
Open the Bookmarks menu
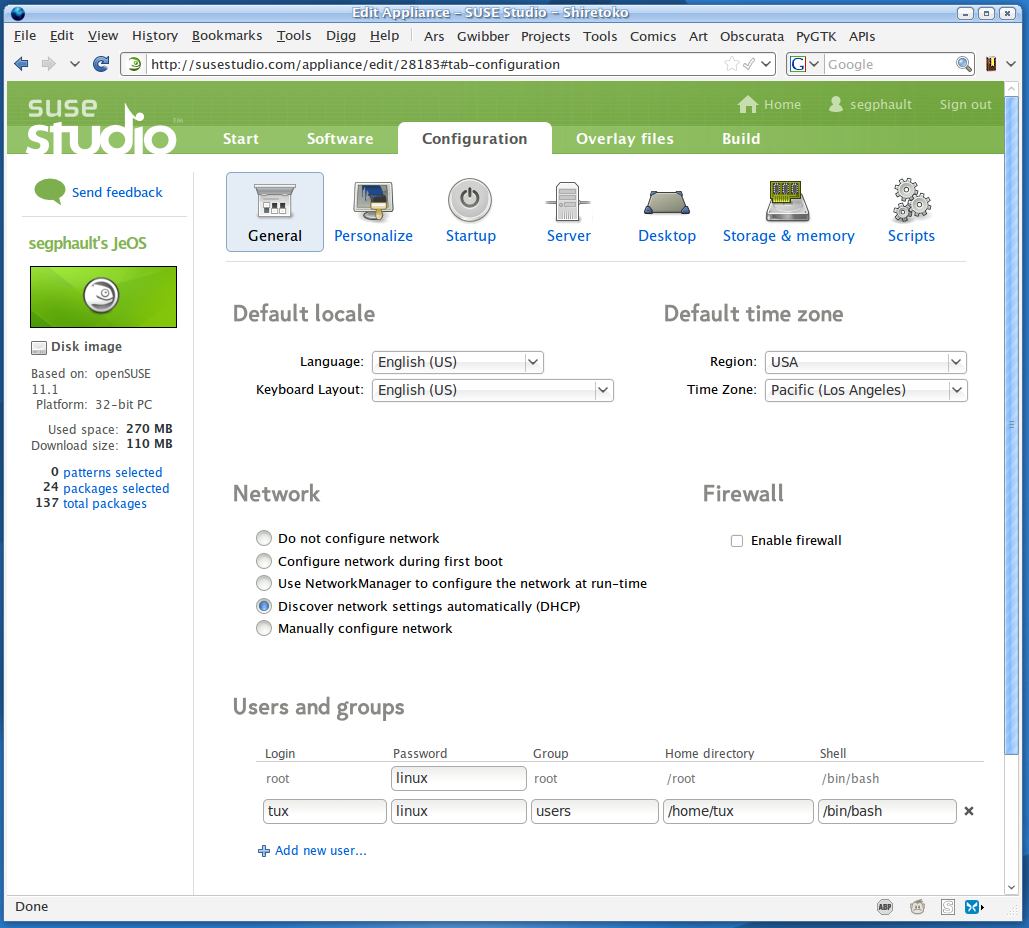tap(226, 35)
